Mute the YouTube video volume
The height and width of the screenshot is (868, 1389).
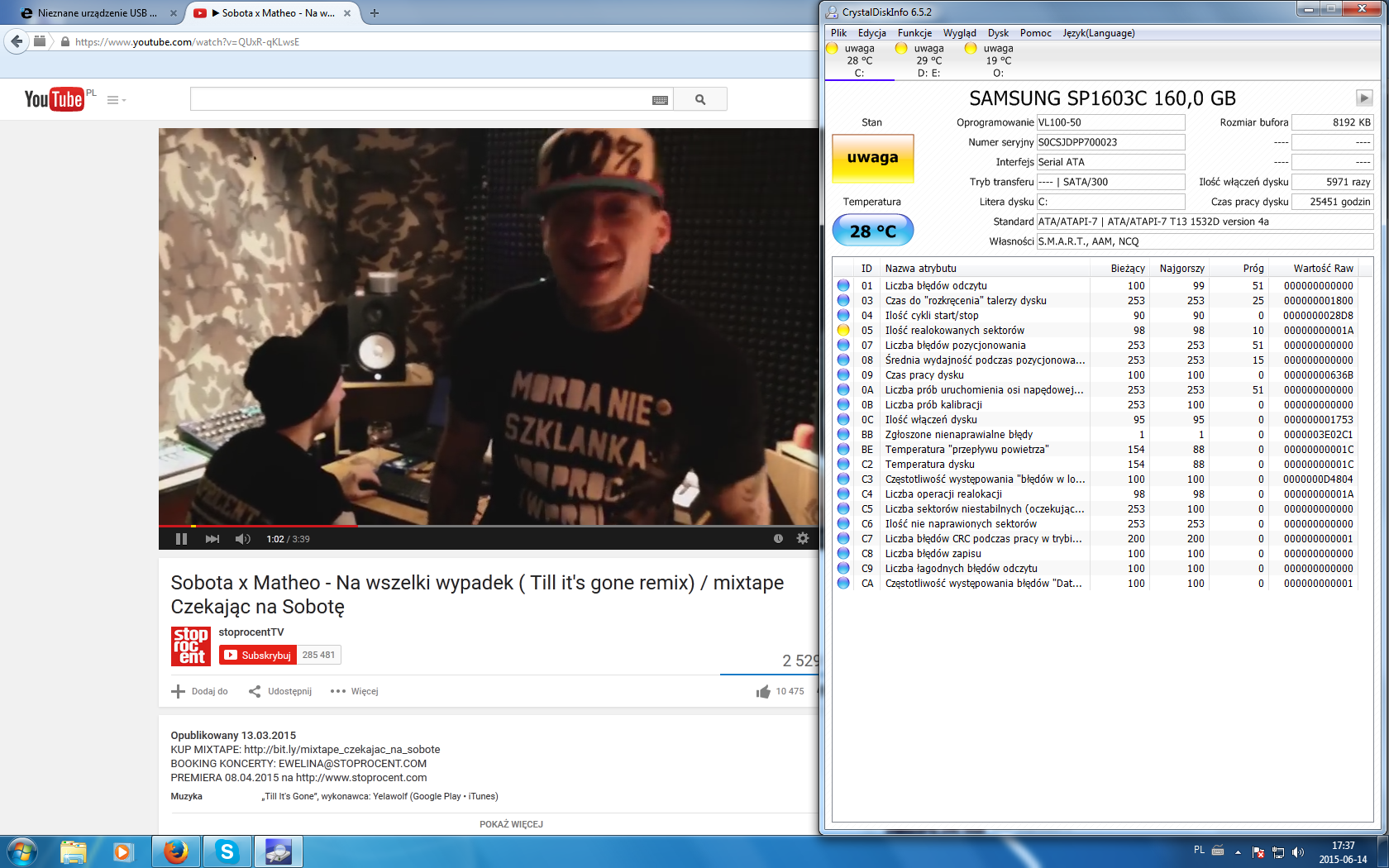click(242, 539)
